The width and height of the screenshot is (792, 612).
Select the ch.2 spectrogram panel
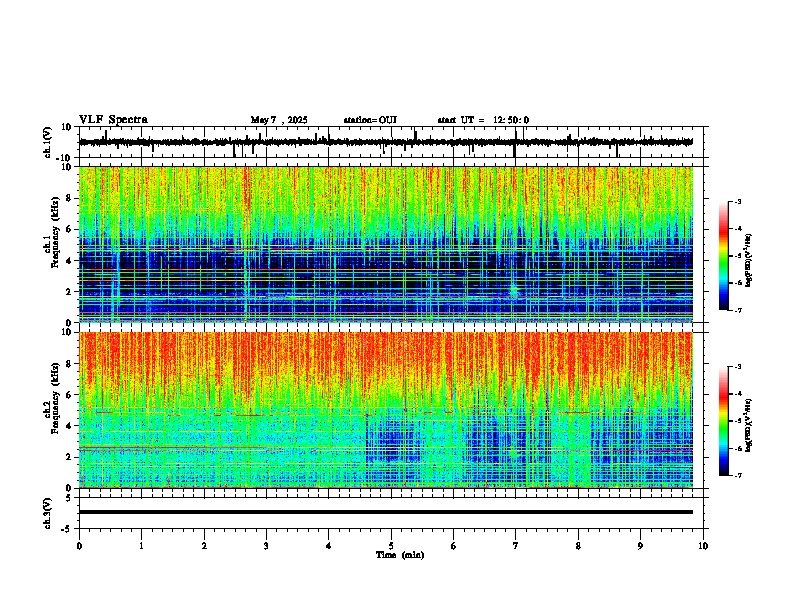[x=386, y=410]
